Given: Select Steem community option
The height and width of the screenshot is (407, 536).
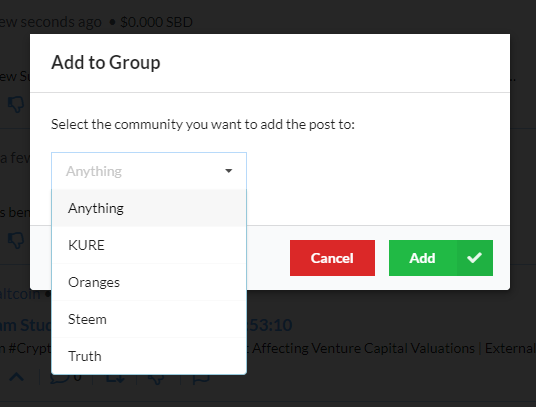Looking at the screenshot, I should [x=149, y=319].
